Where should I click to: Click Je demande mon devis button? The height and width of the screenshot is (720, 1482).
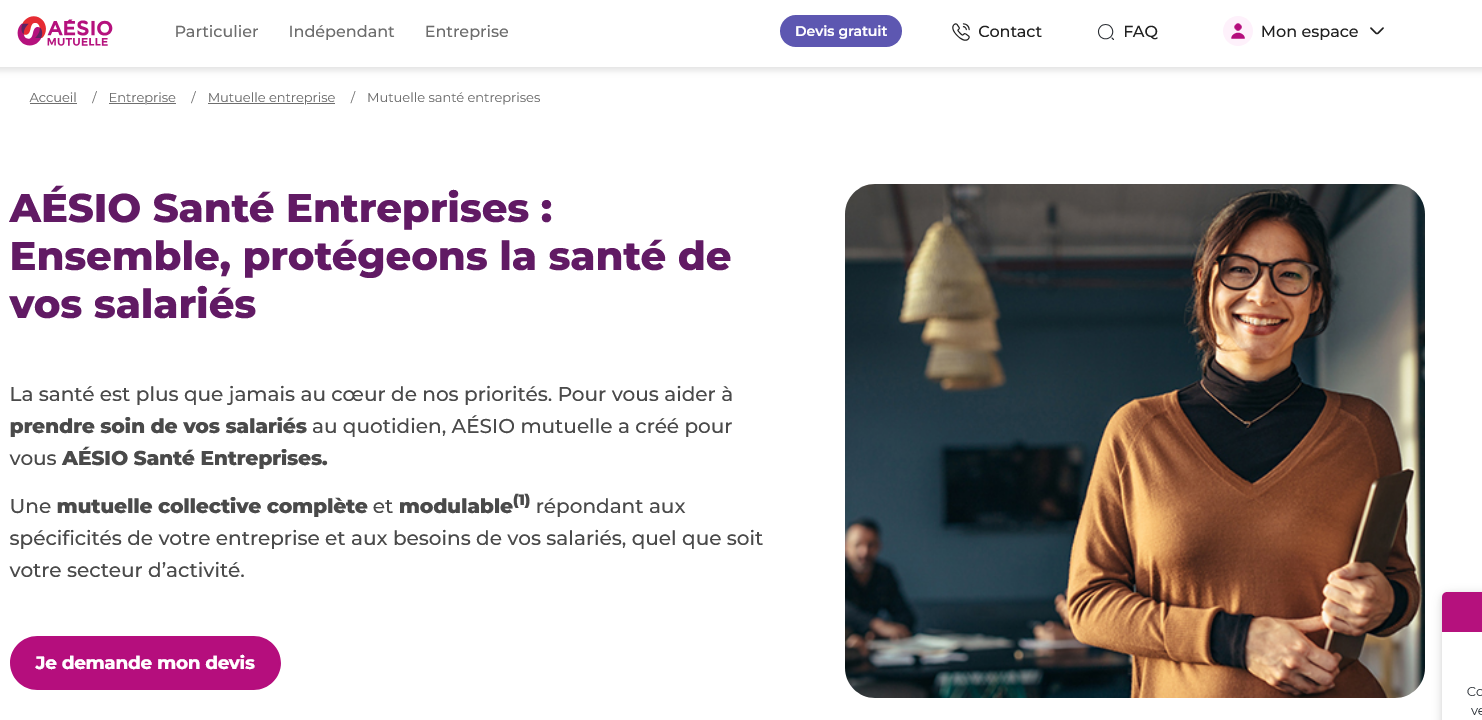pyautogui.click(x=145, y=663)
